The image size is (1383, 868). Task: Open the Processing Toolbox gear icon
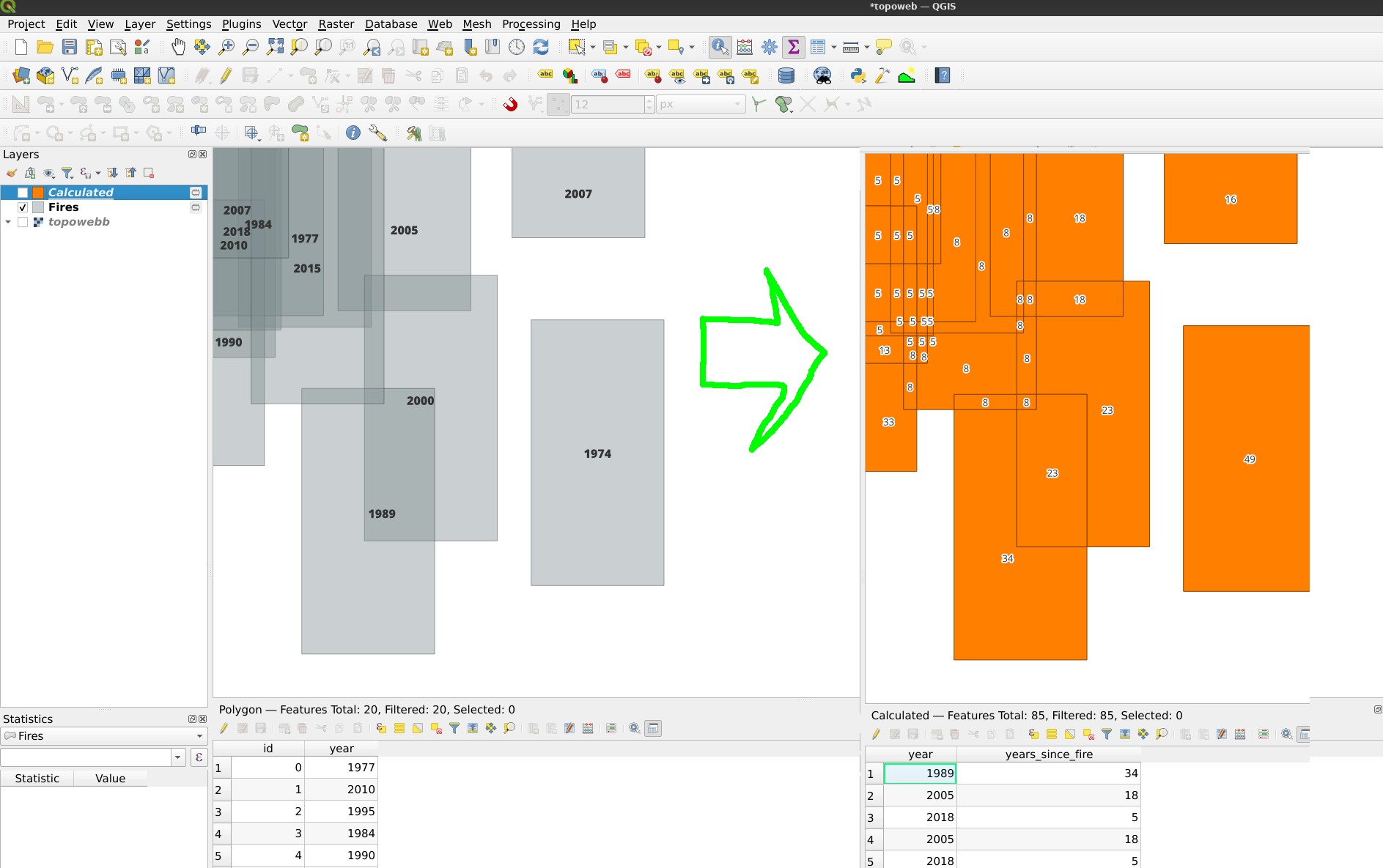click(770, 48)
